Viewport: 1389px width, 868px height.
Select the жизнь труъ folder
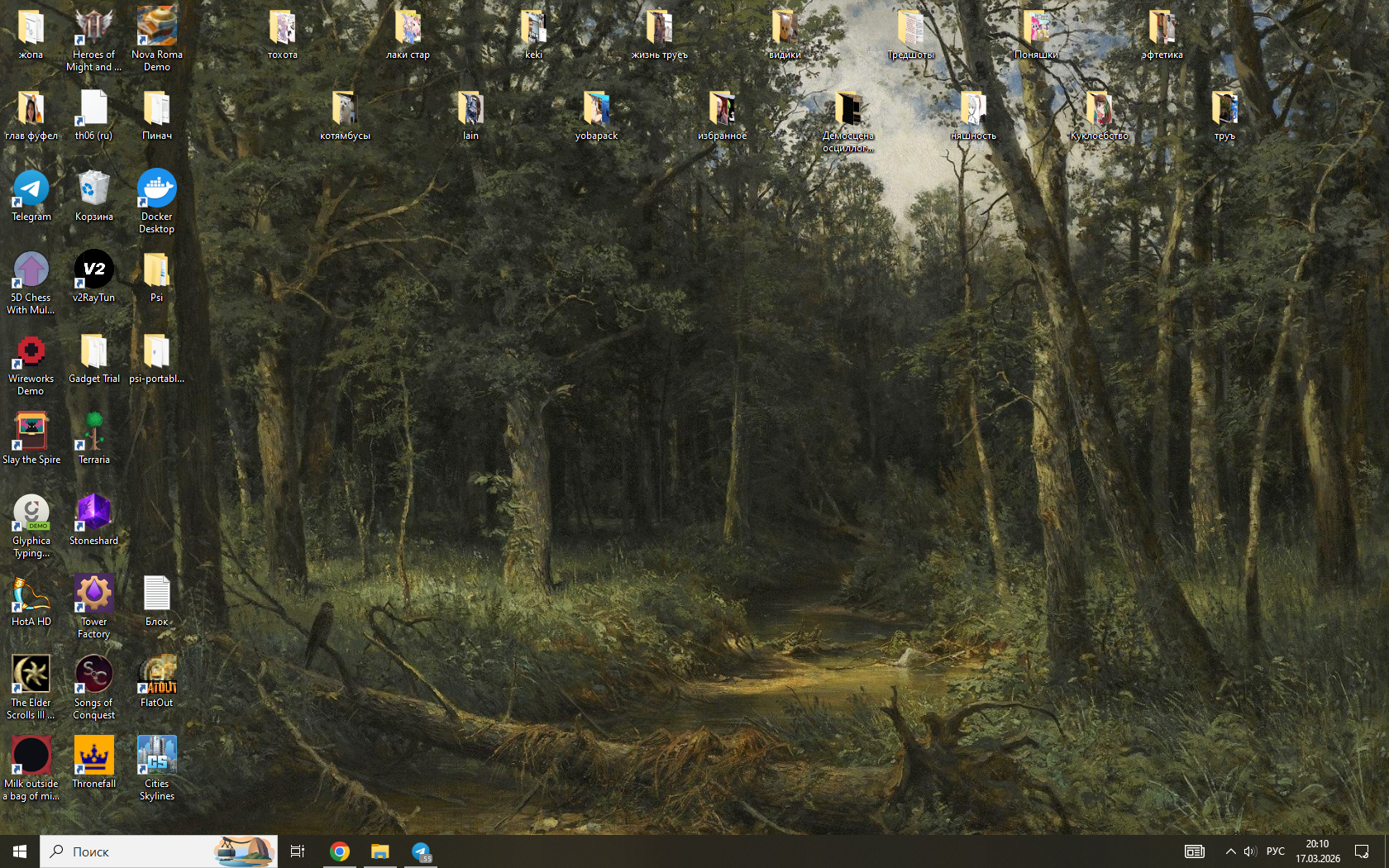[x=660, y=34]
